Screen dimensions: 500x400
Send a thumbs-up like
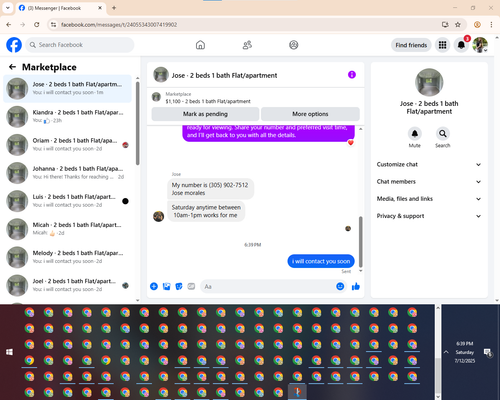coord(356,286)
